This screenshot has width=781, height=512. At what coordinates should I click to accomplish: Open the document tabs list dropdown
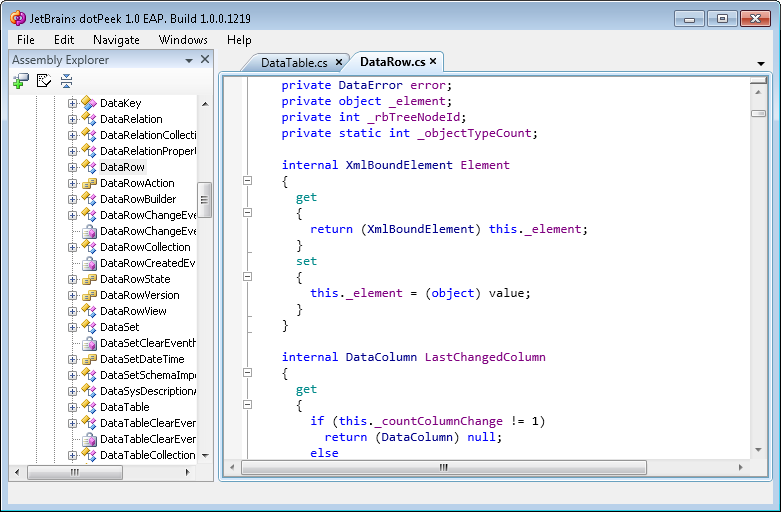pos(761,64)
